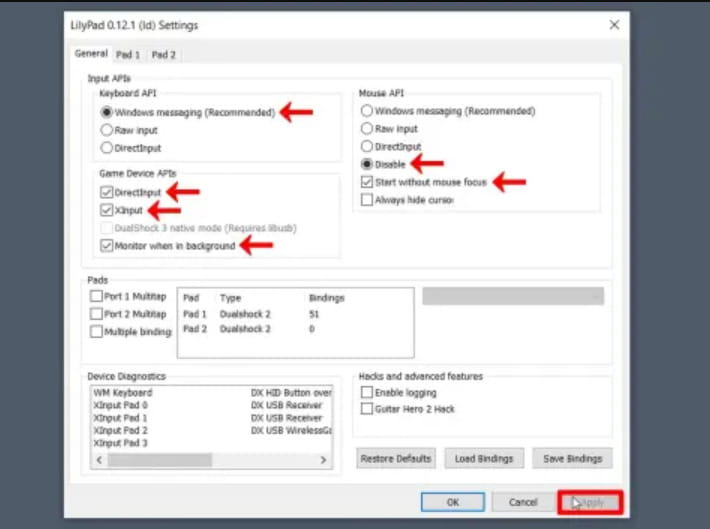Enable Always hide cursor
This screenshot has width=710, height=529.
368,200
